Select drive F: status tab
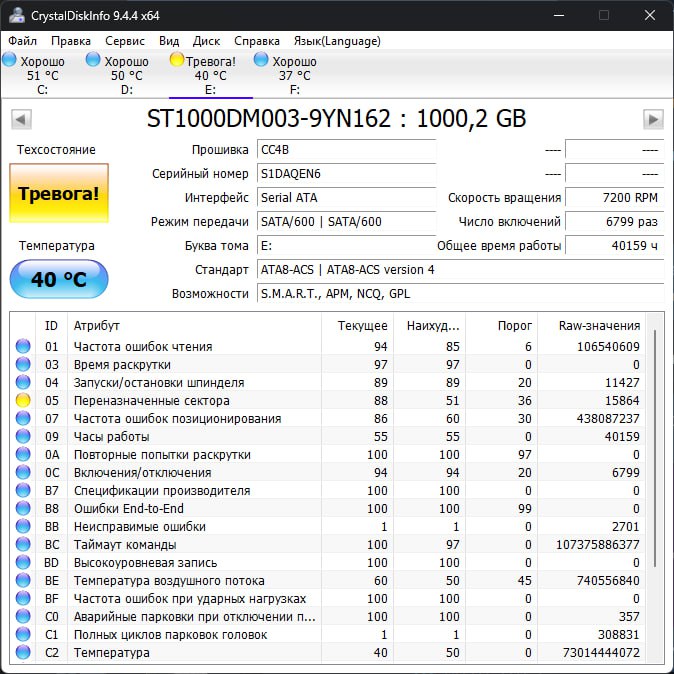This screenshot has height=674, width=674. (x=294, y=74)
